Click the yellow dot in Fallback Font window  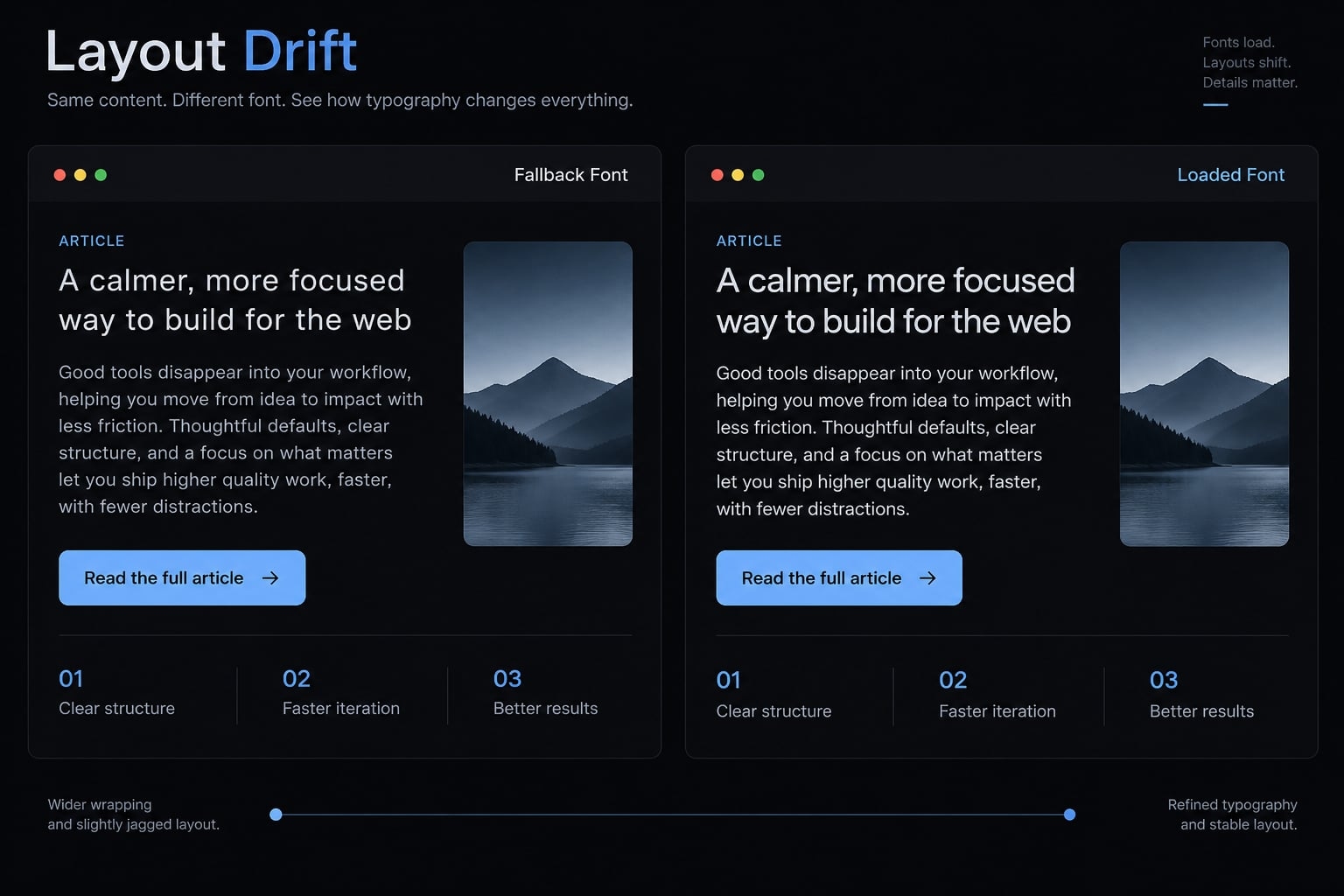[80, 175]
